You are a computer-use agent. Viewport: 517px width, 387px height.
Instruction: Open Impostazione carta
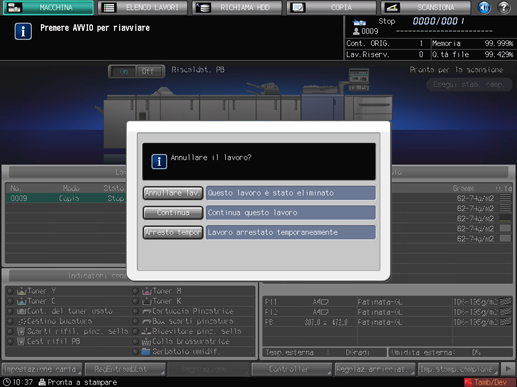pos(42,369)
